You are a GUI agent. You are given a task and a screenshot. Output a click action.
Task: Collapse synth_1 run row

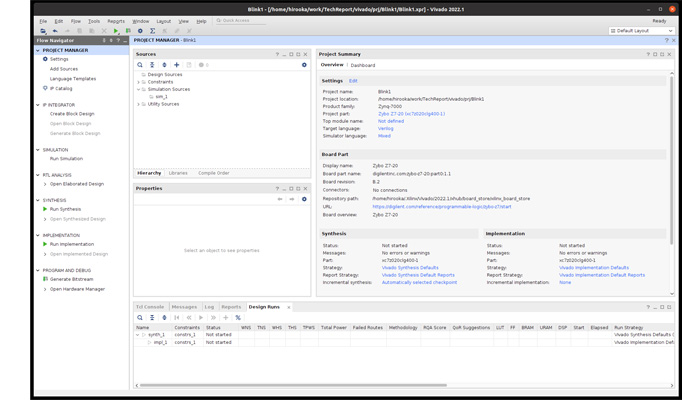click(138, 335)
